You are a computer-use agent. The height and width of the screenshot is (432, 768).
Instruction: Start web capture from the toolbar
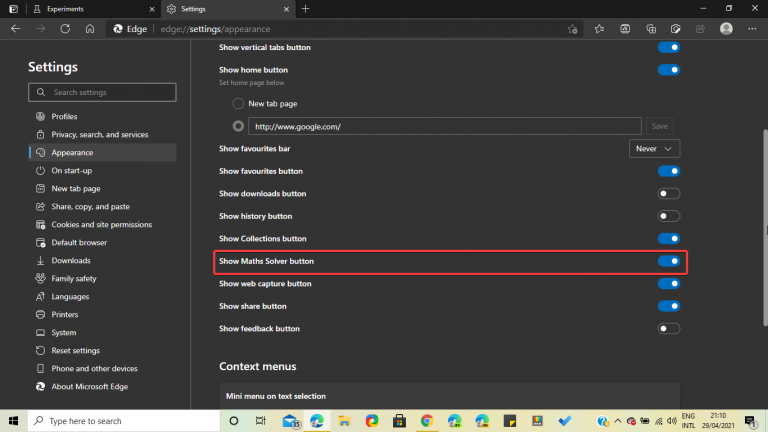pyautogui.click(x=675, y=29)
